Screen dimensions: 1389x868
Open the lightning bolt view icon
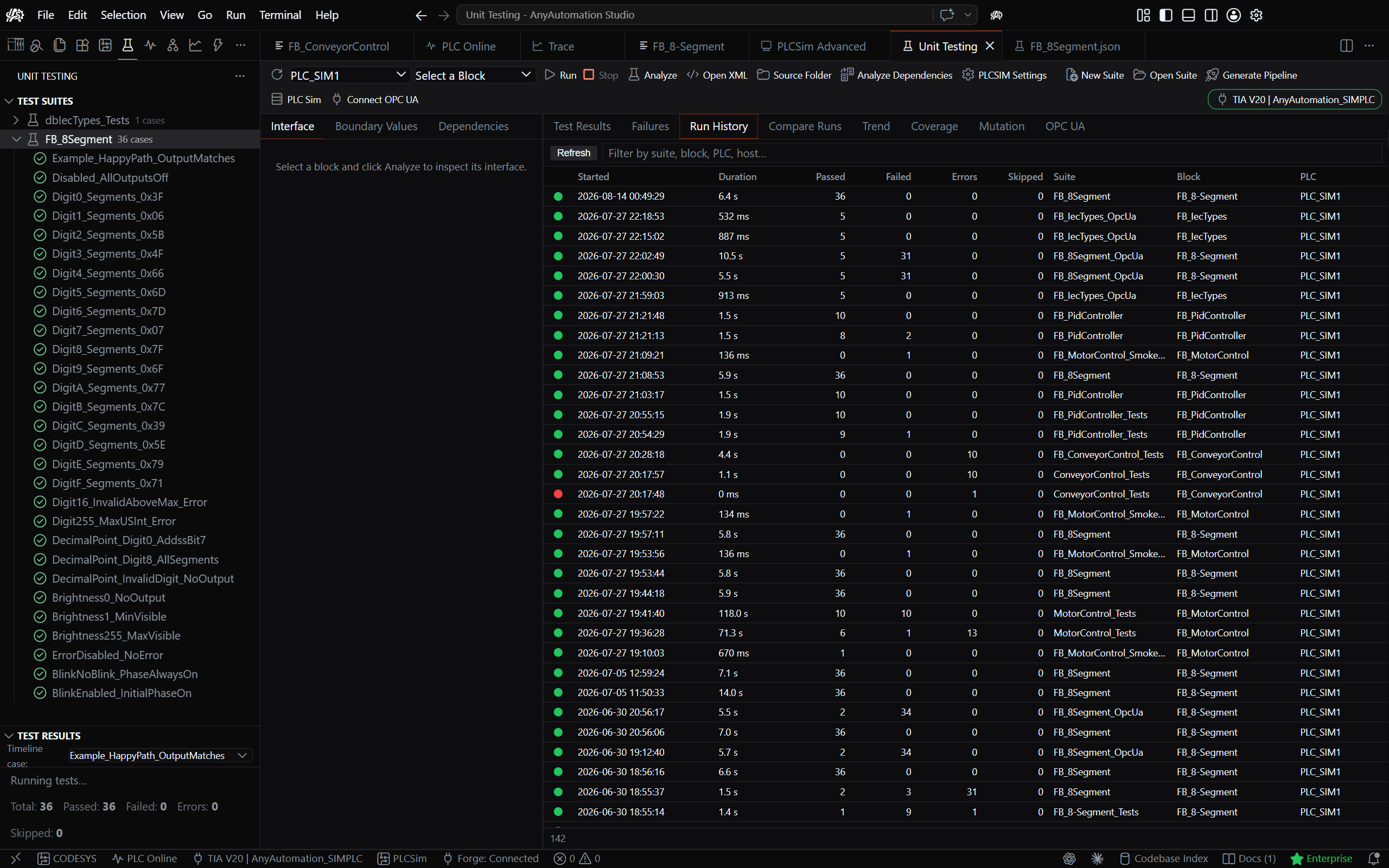(218, 46)
